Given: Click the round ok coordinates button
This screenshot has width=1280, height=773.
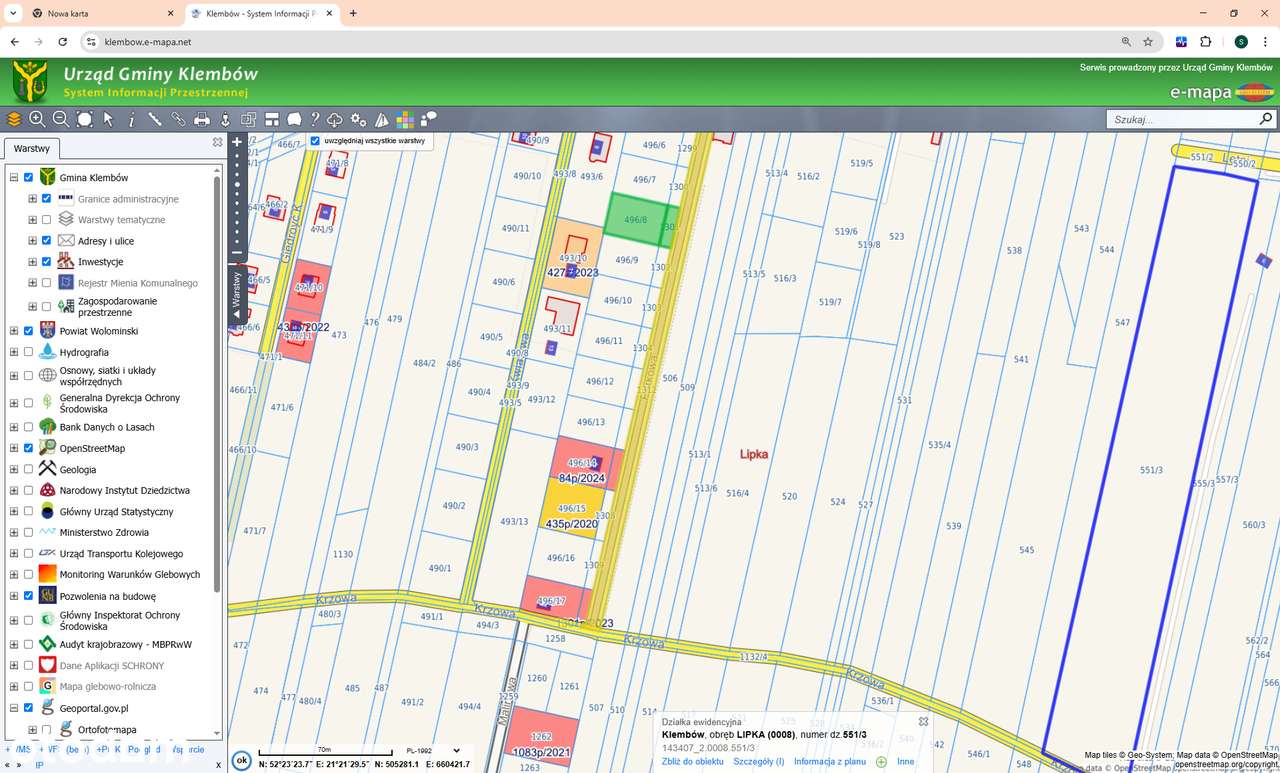Looking at the screenshot, I should [241, 760].
